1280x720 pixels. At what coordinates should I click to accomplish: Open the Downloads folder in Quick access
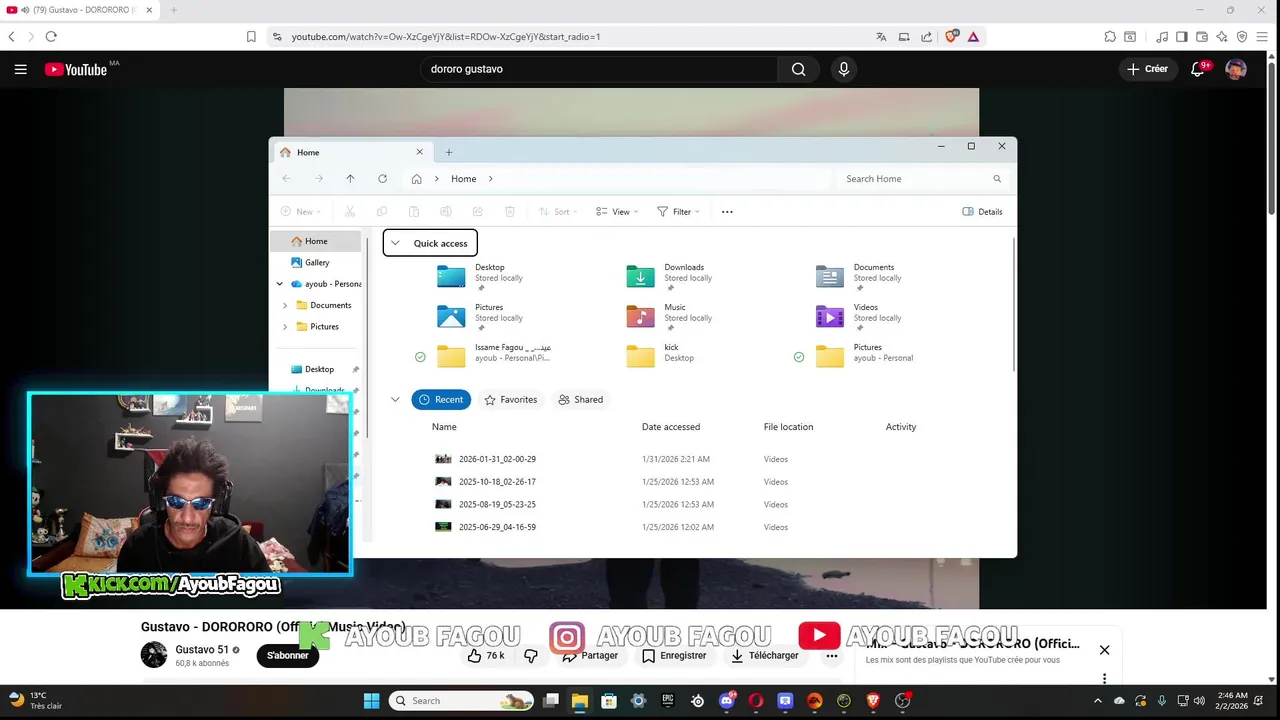[x=670, y=277]
